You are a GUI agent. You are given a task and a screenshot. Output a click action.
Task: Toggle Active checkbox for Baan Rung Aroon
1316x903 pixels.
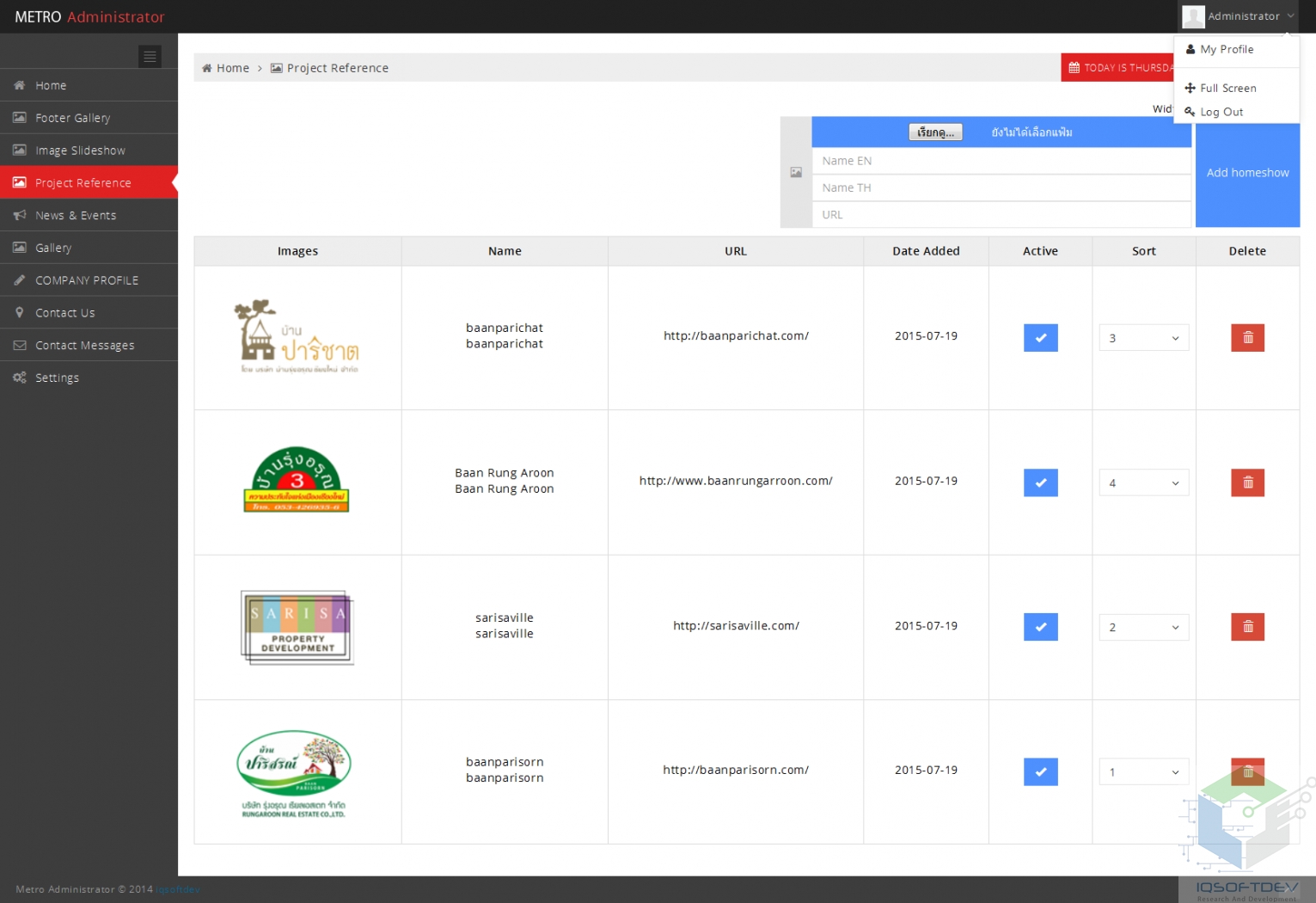1040,482
